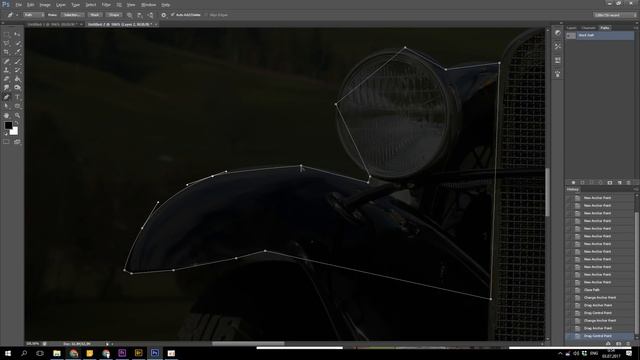Select the Quick Selection tool
Screen dimensions: 640x360
point(17,43)
